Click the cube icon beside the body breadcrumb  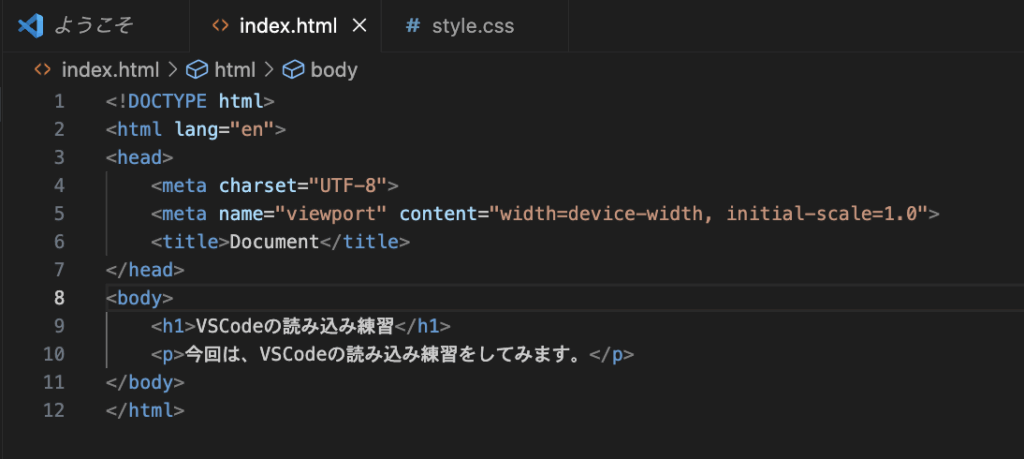pos(293,69)
